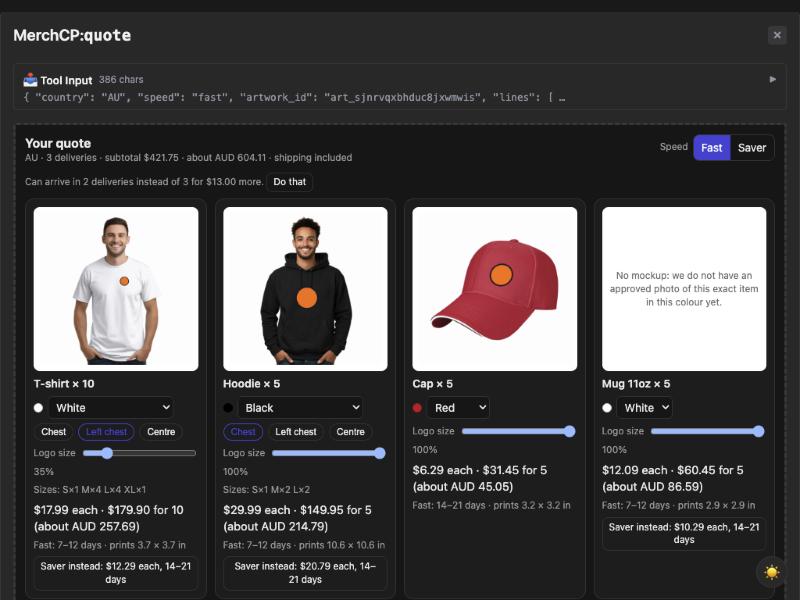
Task: Open the red Cap mockup image
Action: (x=494, y=289)
